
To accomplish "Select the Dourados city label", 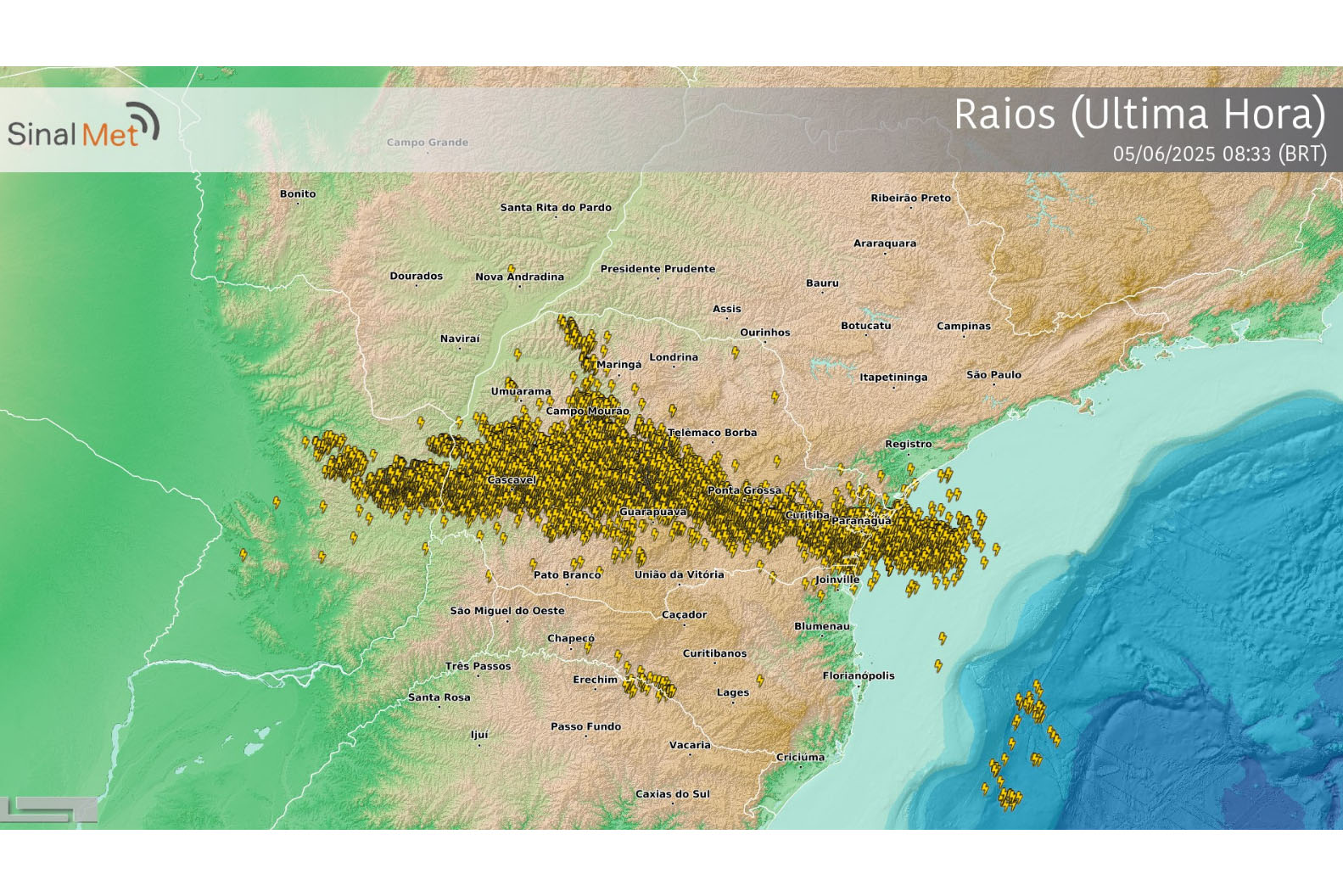I will pyautogui.click(x=416, y=277).
